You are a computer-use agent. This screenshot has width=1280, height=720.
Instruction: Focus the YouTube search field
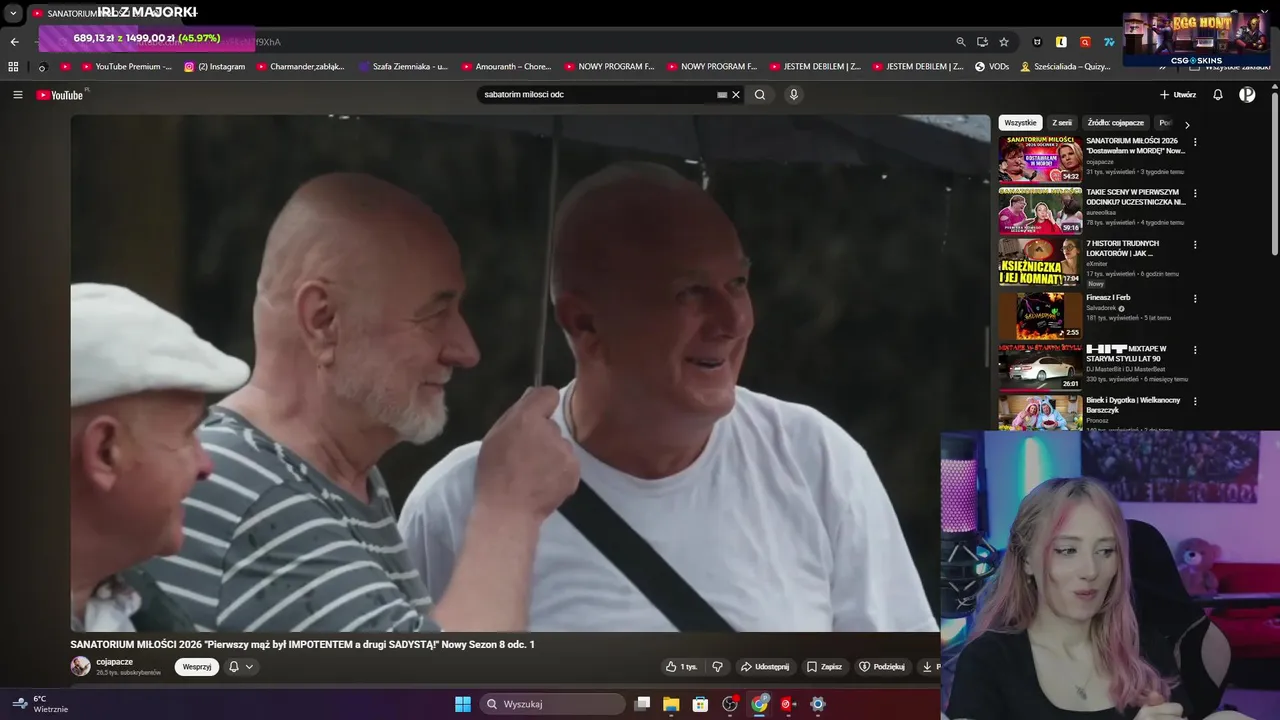598,95
